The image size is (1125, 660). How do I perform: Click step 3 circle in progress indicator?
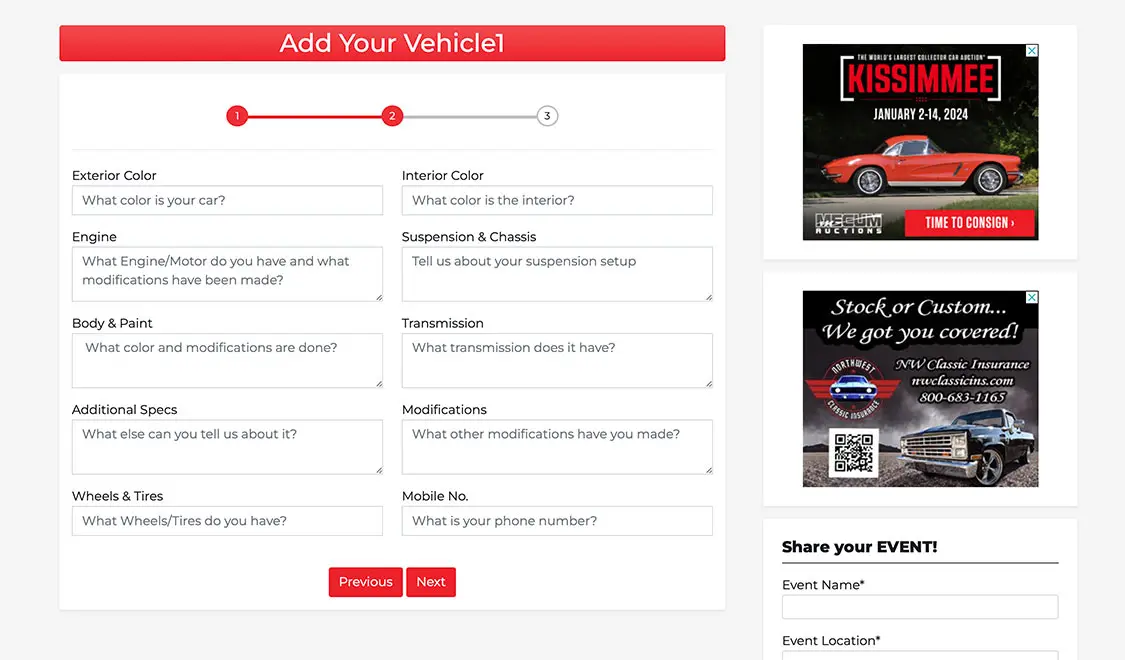coord(547,116)
